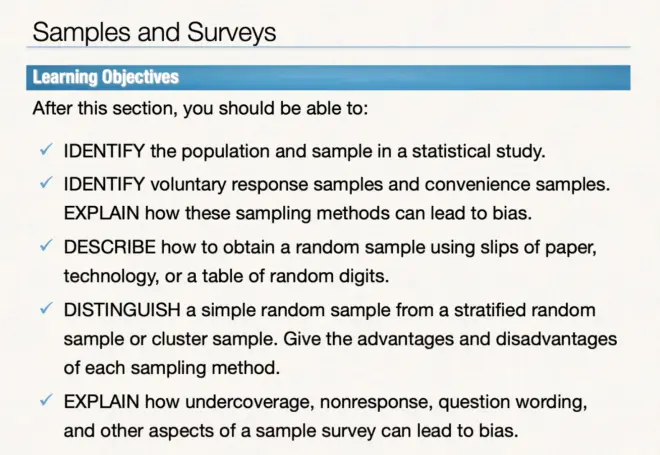Click the checkmark beside DESCRIBE random sample
The width and height of the screenshot is (660, 455).
[46, 245]
